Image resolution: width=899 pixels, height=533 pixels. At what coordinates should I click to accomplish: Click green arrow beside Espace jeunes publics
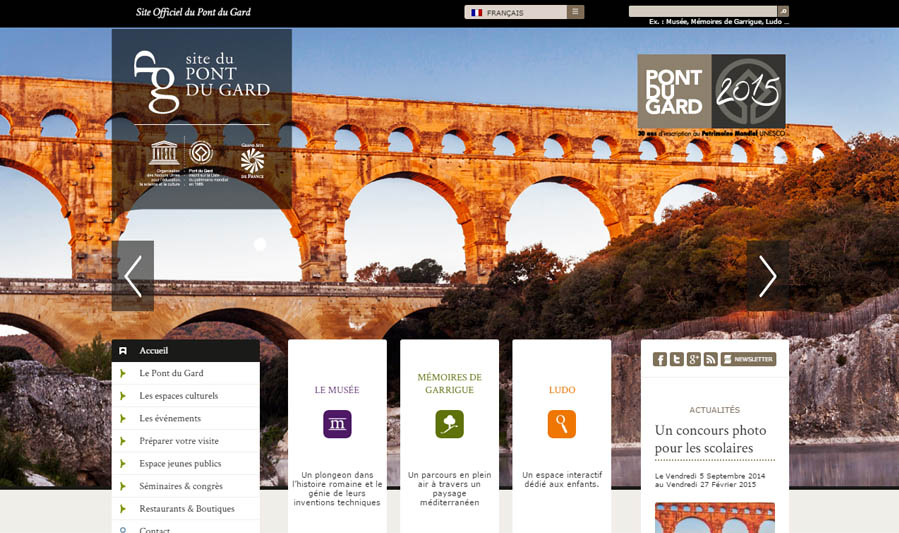point(123,464)
